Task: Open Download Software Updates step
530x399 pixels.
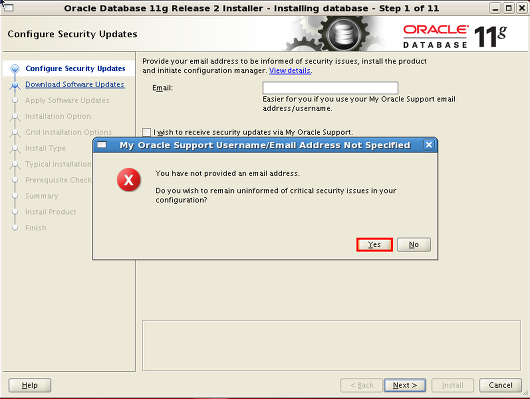Action: [75, 84]
